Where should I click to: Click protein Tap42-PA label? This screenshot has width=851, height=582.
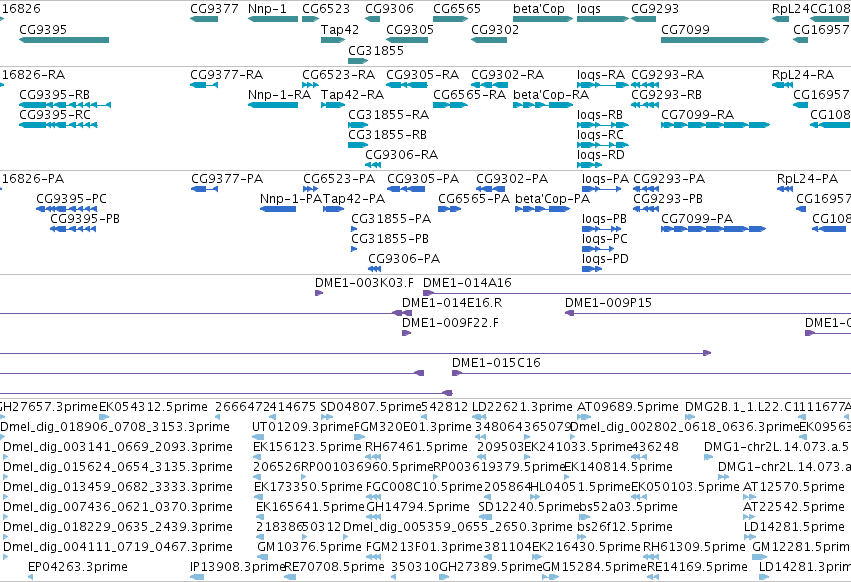[354, 199]
